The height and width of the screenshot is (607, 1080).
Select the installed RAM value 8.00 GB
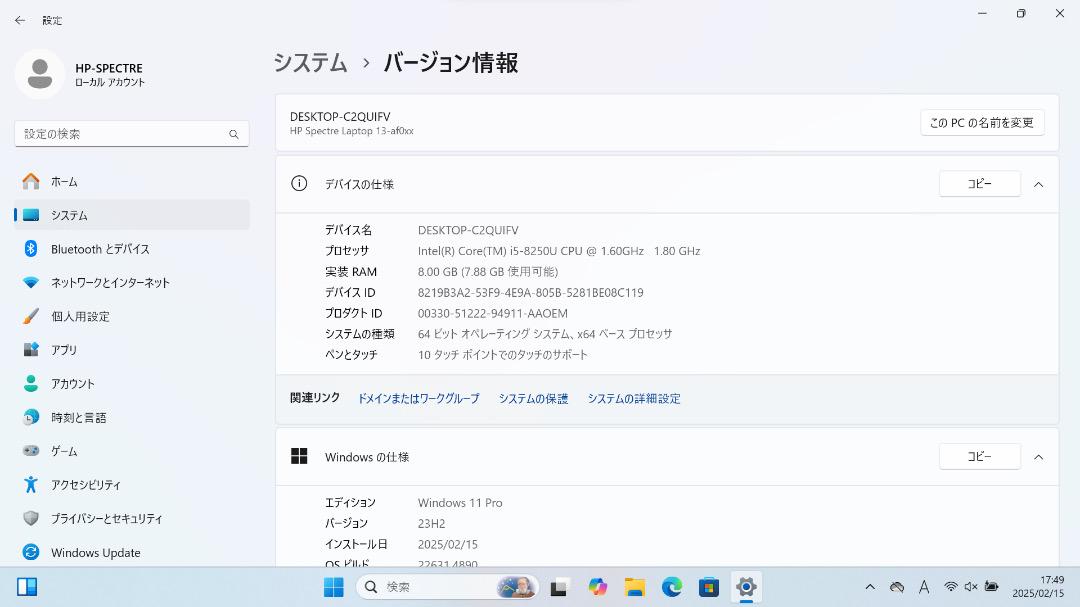click(x=488, y=272)
